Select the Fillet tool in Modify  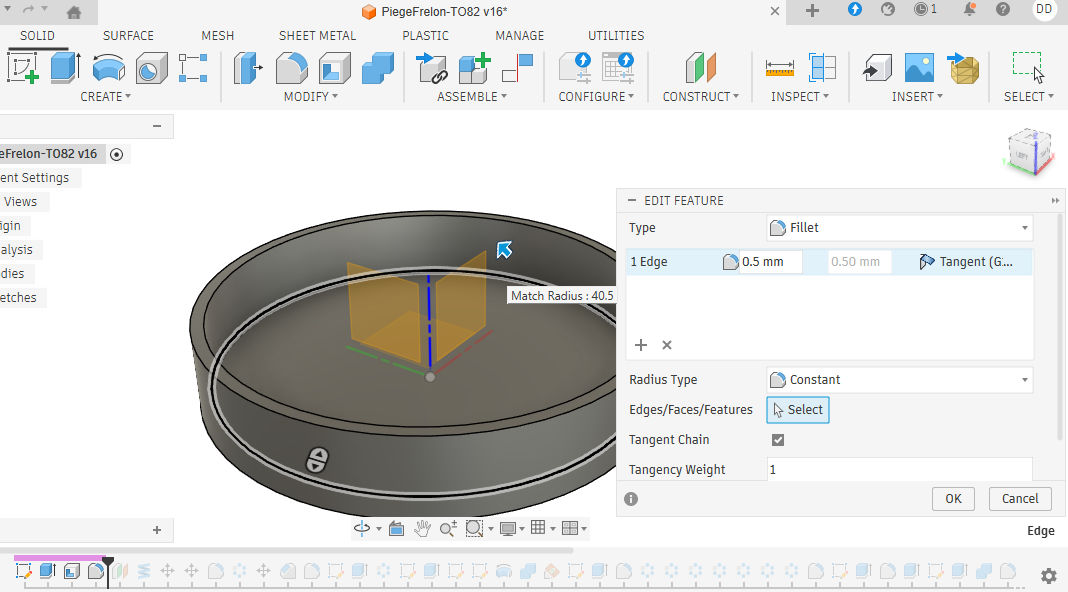coord(291,68)
